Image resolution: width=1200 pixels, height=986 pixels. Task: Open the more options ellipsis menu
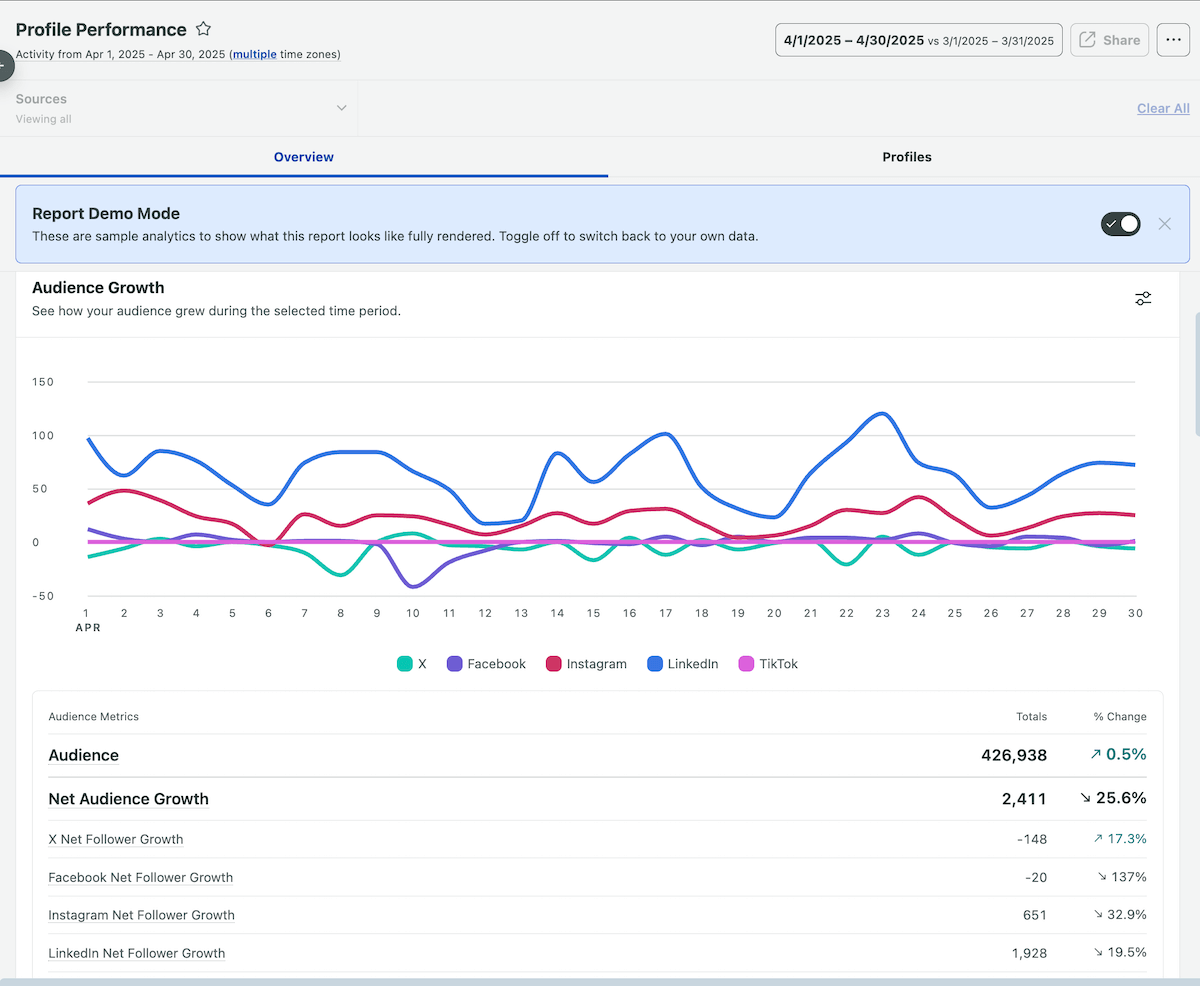1172,40
